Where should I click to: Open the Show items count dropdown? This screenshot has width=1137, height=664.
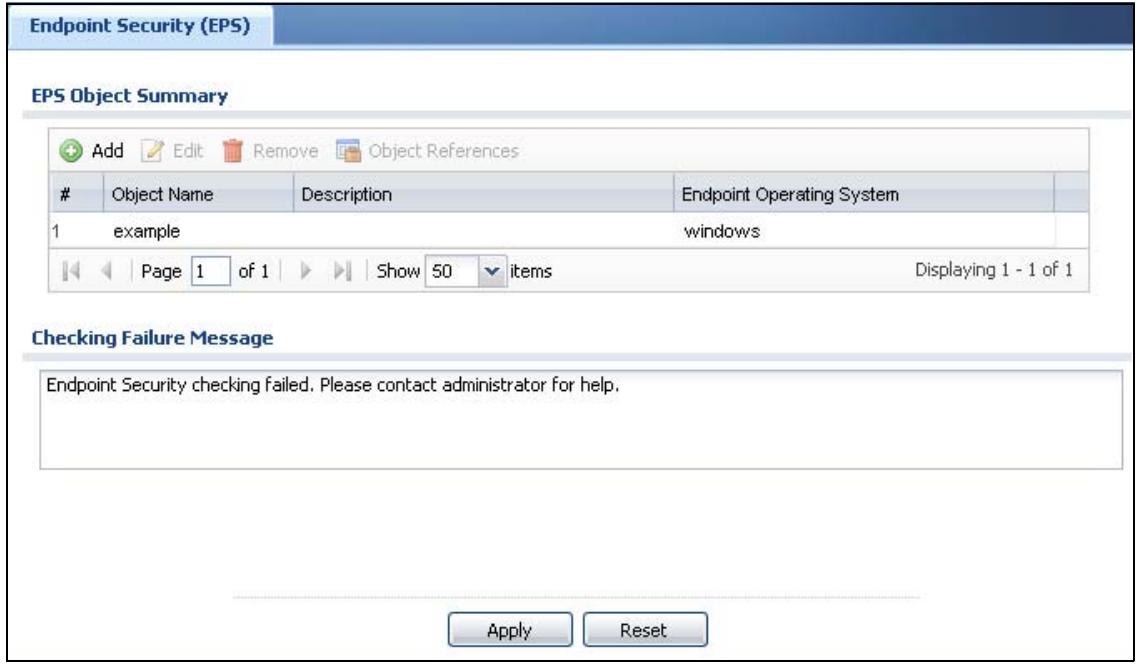492,271
